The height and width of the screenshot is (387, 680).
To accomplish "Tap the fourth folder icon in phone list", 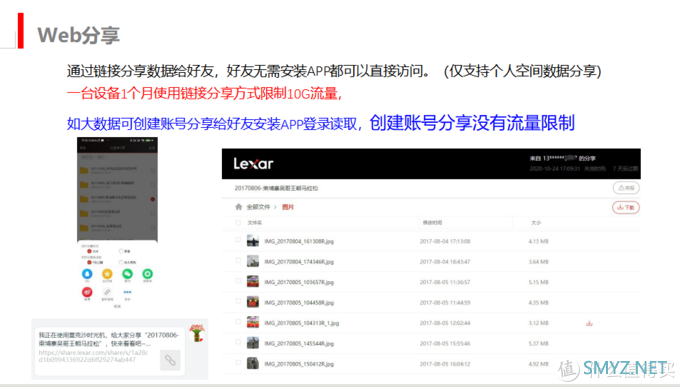I will tap(84, 213).
